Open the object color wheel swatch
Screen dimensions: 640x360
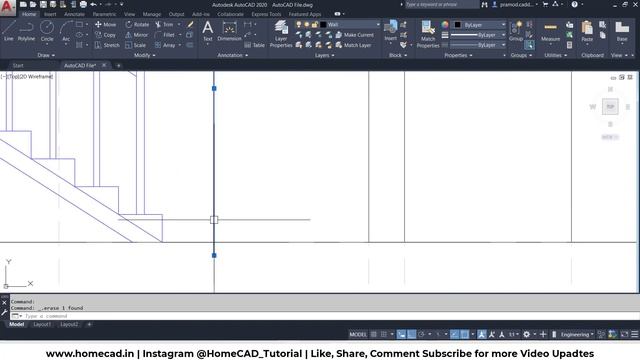click(x=445, y=24)
